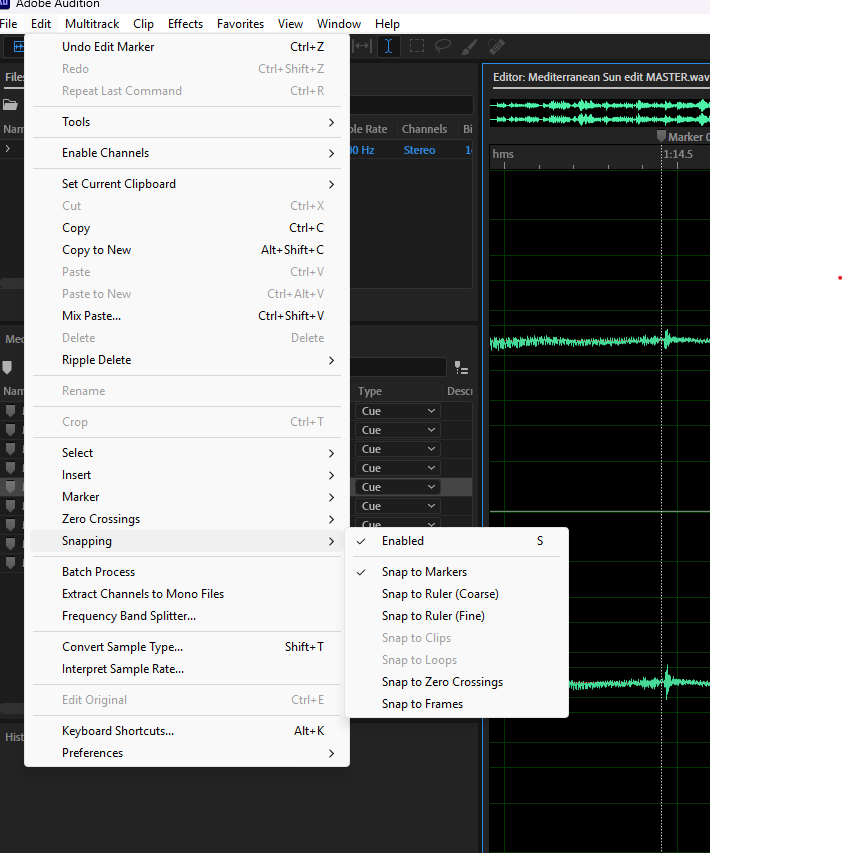The image size is (843, 853).
Task: Choose Batch Process
Action: click(187, 572)
